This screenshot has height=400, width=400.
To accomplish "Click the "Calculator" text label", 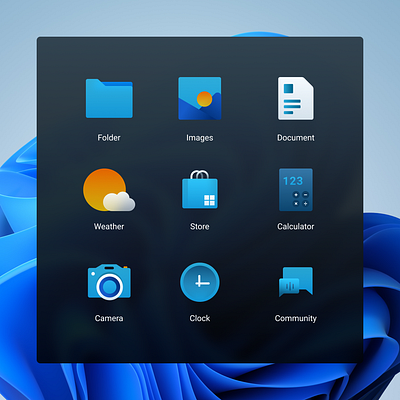I will coord(296,227).
